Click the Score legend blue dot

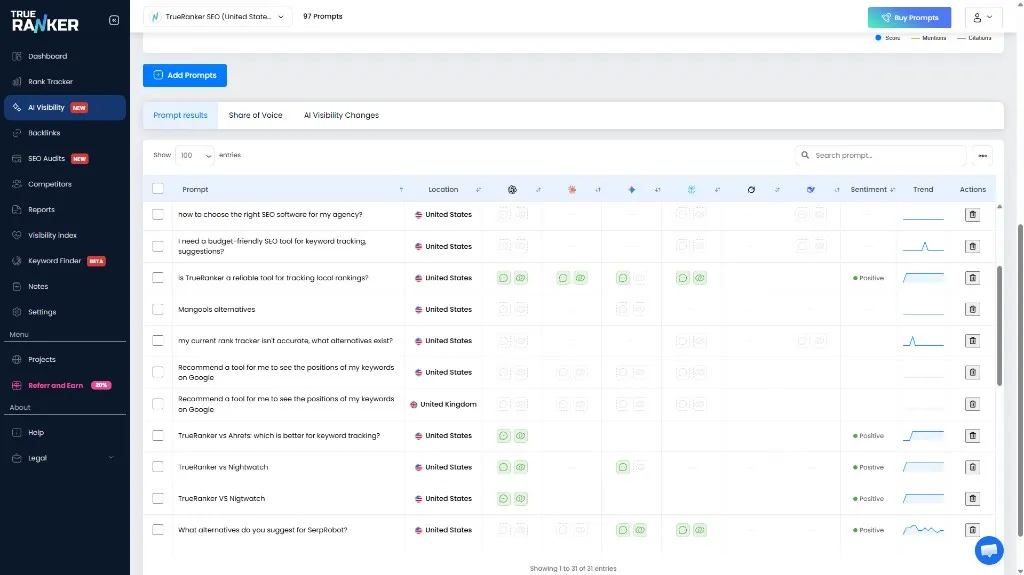point(878,38)
